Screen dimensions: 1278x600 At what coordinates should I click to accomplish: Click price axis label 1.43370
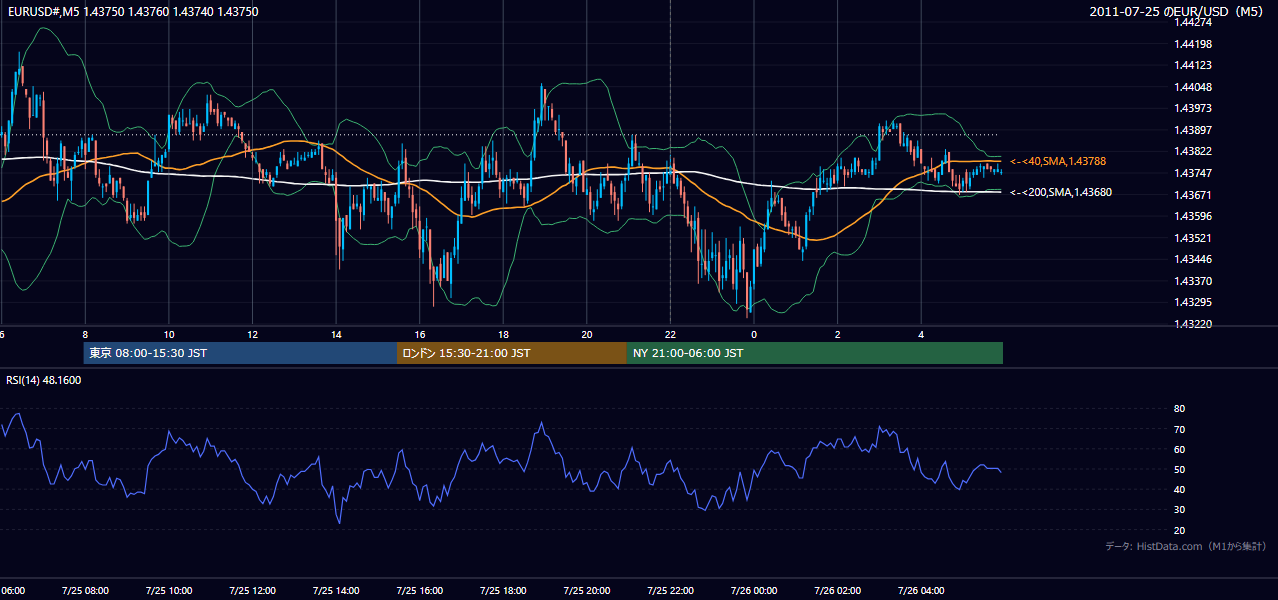pyautogui.click(x=1192, y=281)
